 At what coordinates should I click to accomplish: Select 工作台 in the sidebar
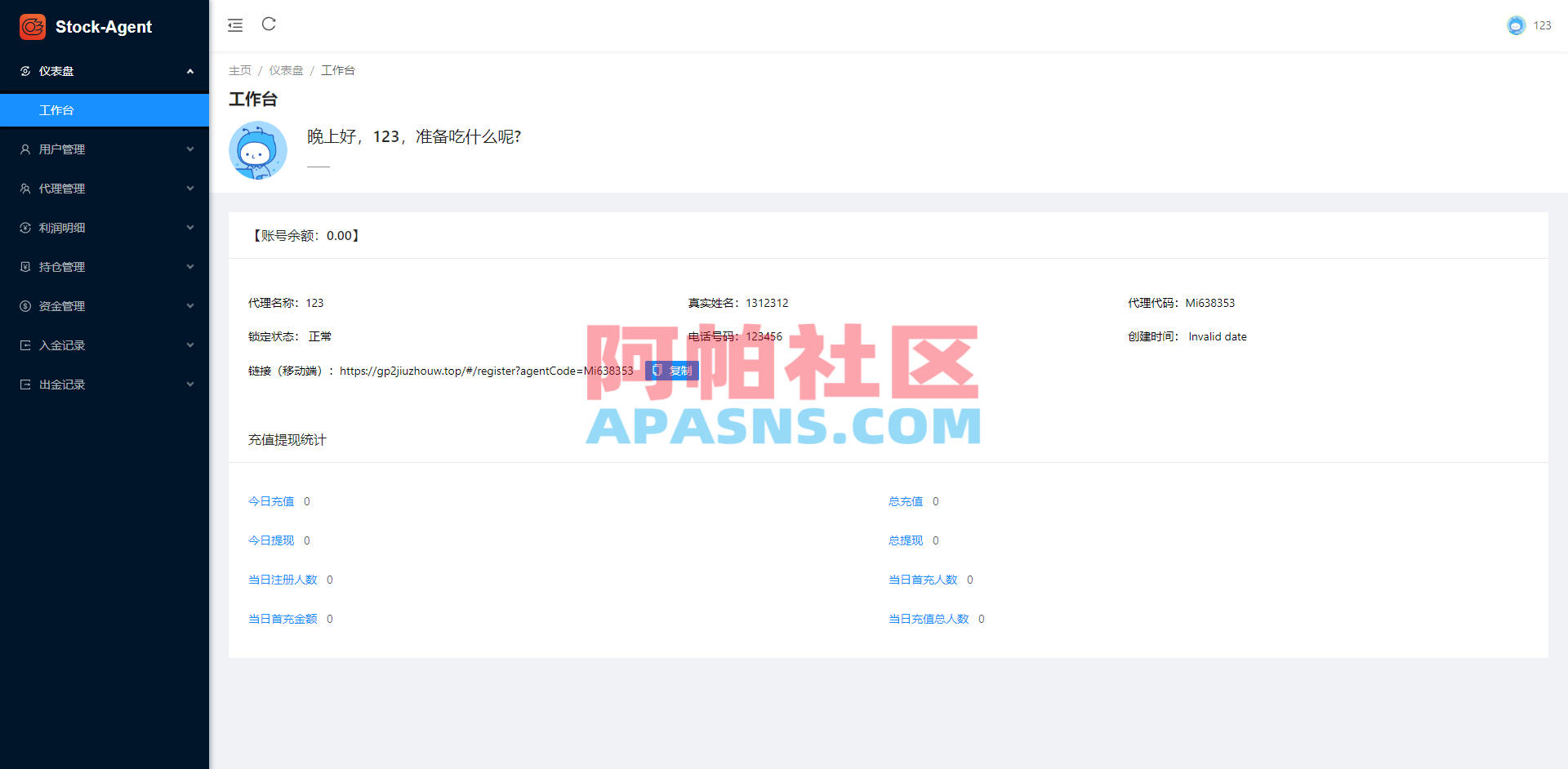coord(57,110)
